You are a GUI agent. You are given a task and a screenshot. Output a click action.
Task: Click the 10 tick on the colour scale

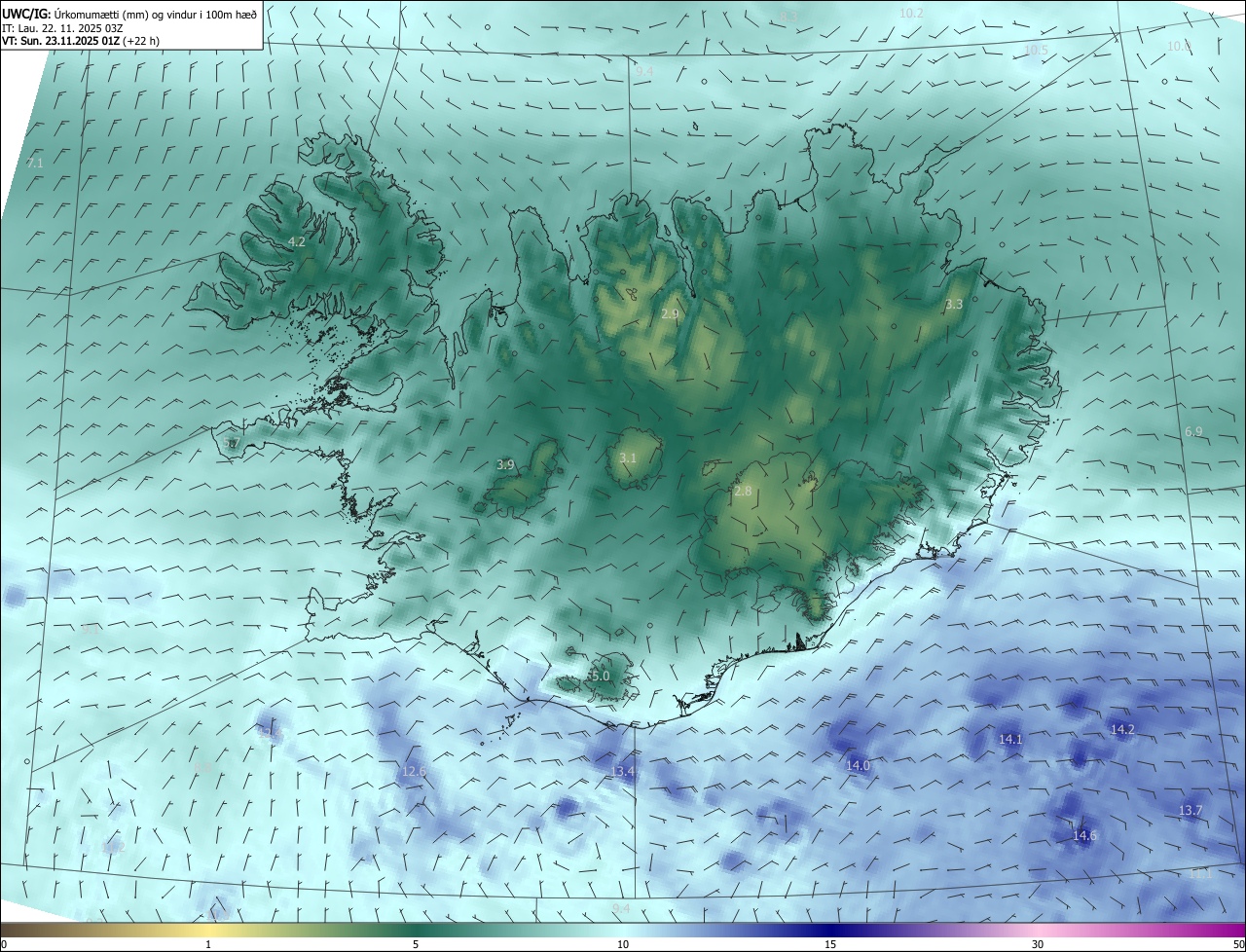[x=623, y=944]
